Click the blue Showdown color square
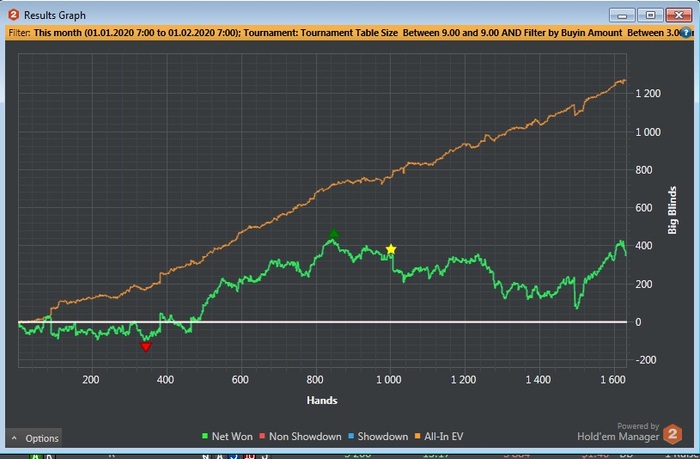Viewport: 700px width, 459px height. pos(351,436)
